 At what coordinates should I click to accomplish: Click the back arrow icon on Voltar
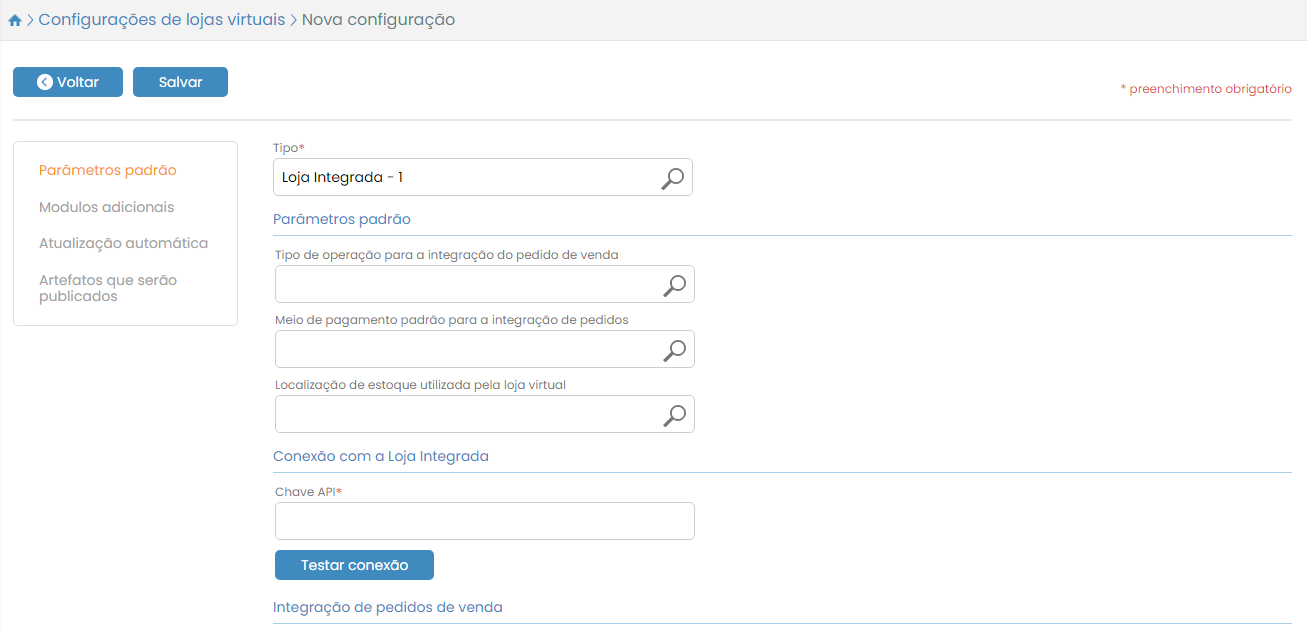click(x=45, y=82)
